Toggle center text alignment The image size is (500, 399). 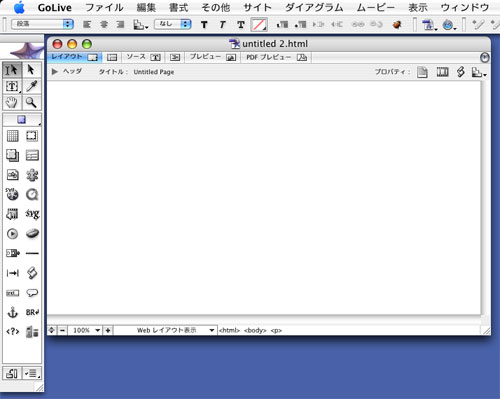[x=104, y=24]
